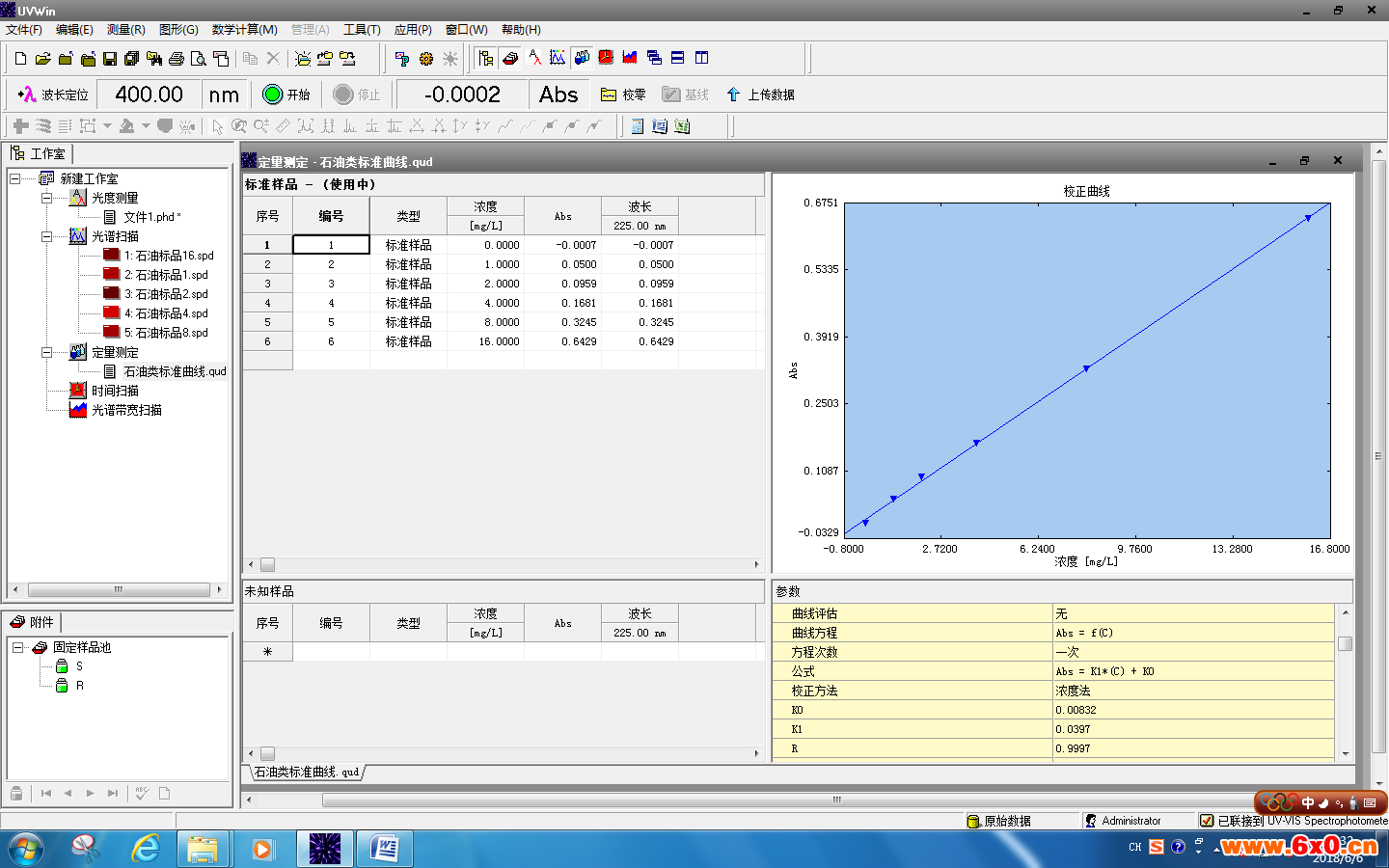The width and height of the screenshot is (1389, 868).
Task: Click the green 开始 start button
Action: (x=286, y=95)
